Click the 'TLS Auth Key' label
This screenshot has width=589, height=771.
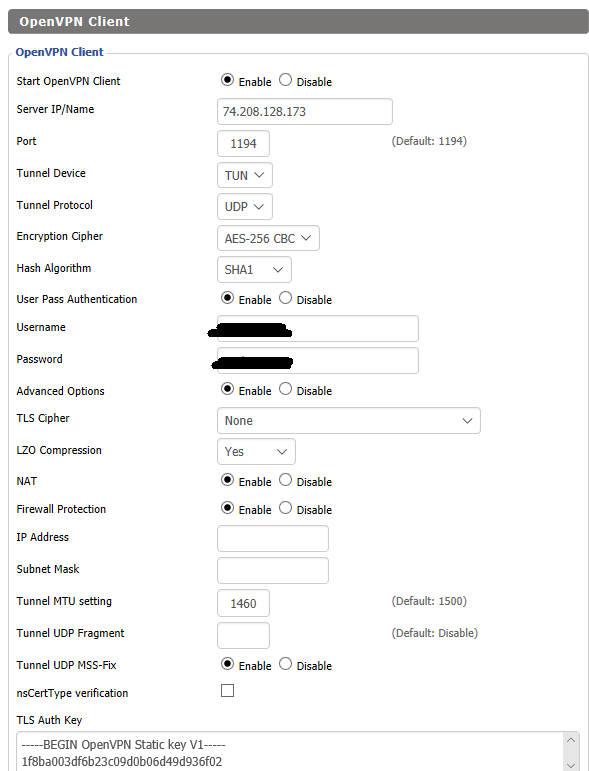(x=49, y=720)
